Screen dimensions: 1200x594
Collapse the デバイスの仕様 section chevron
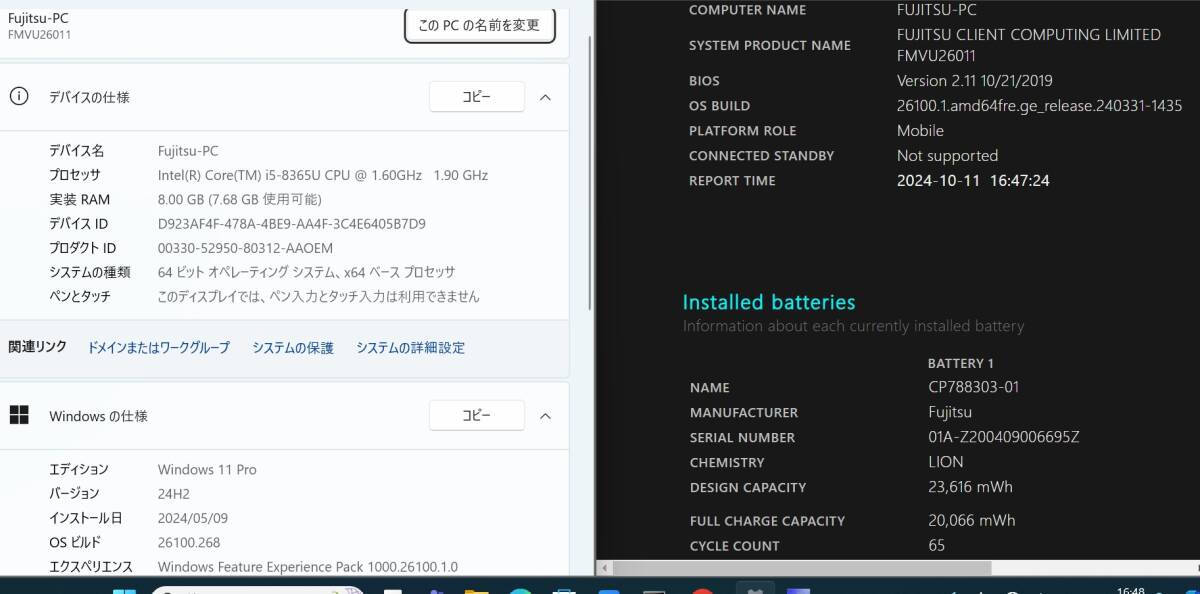coord(545,97)
